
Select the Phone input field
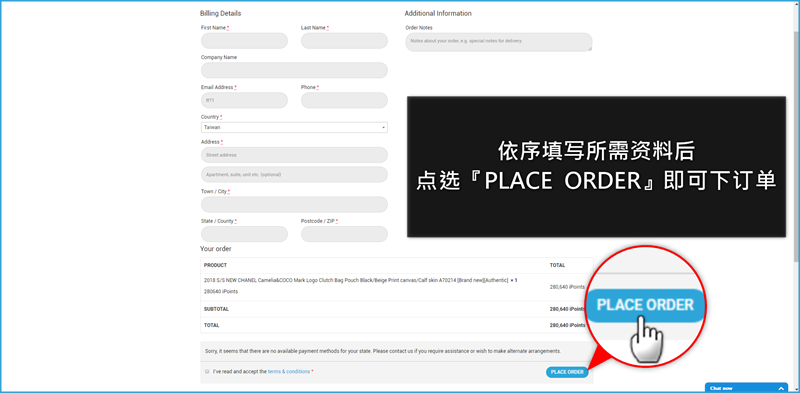(x=344, y=101)
